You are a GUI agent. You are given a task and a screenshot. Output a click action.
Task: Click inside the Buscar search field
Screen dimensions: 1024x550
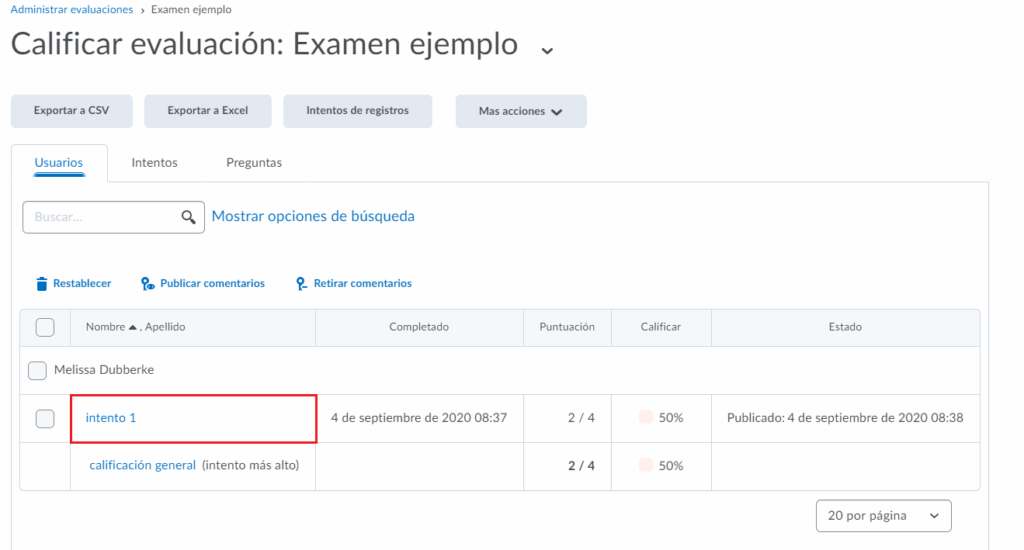[100, 217]
